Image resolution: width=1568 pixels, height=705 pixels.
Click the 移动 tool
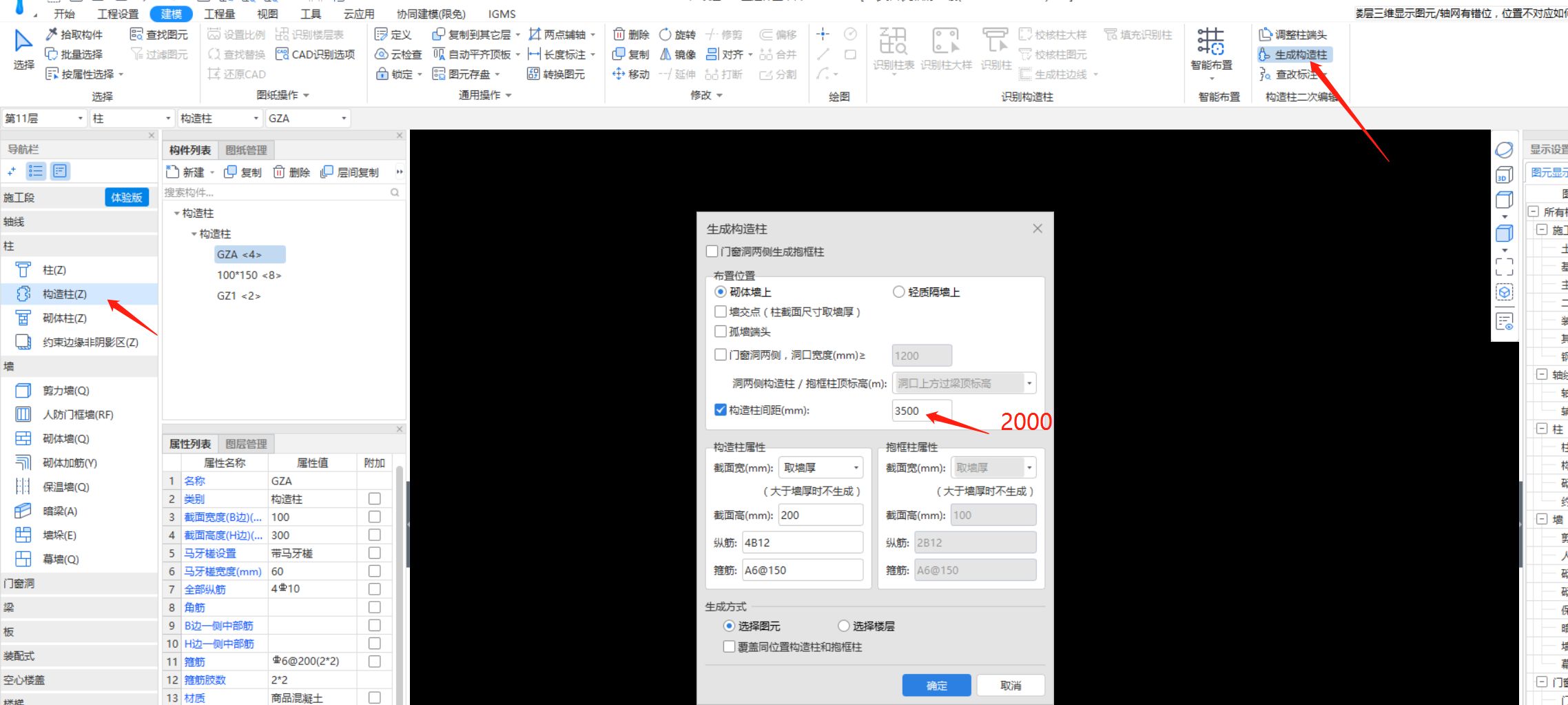pos(631,74)
